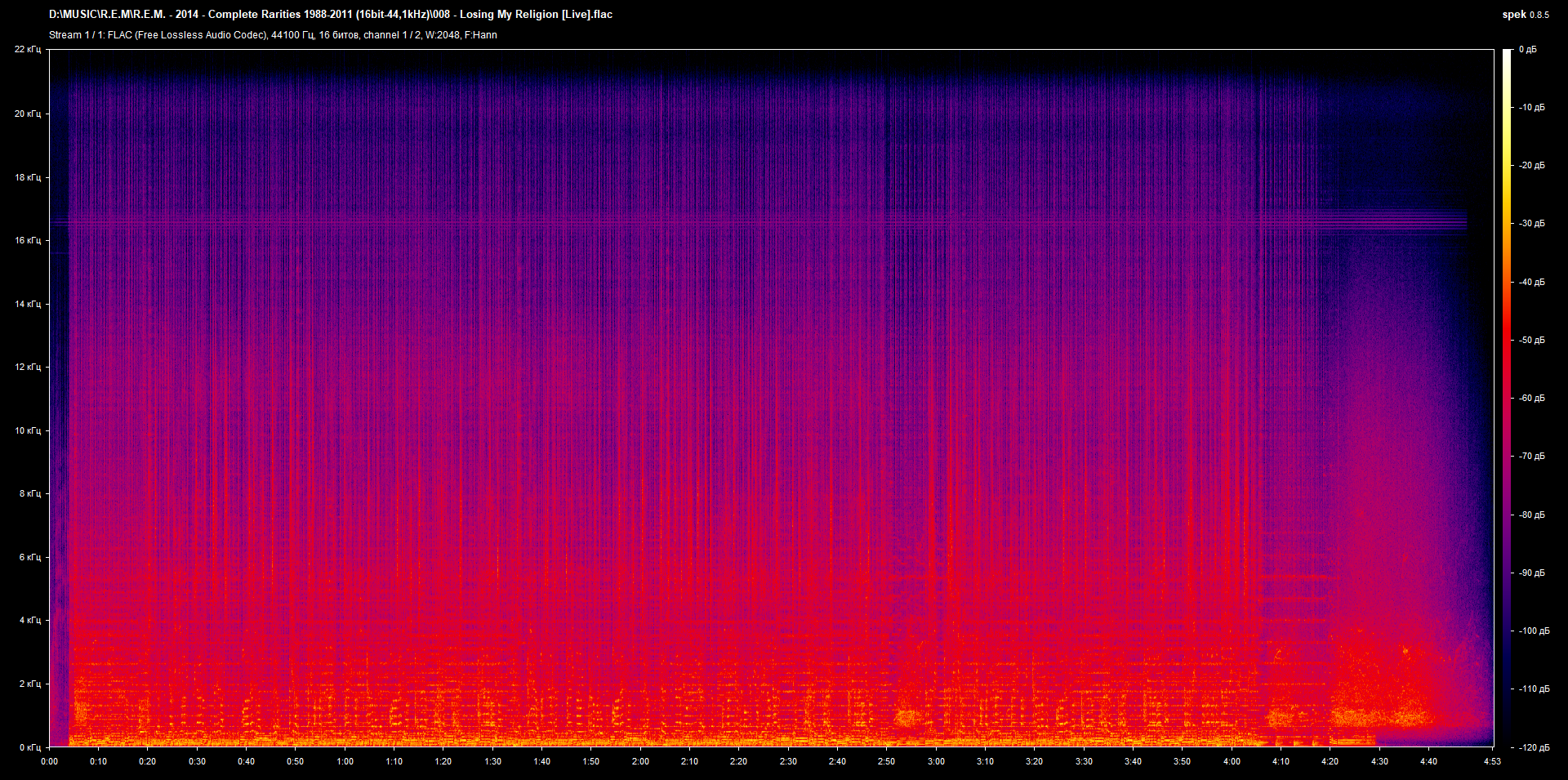Click the file path title text
This screenshot has height=780, width=1568.
point(330,15)
